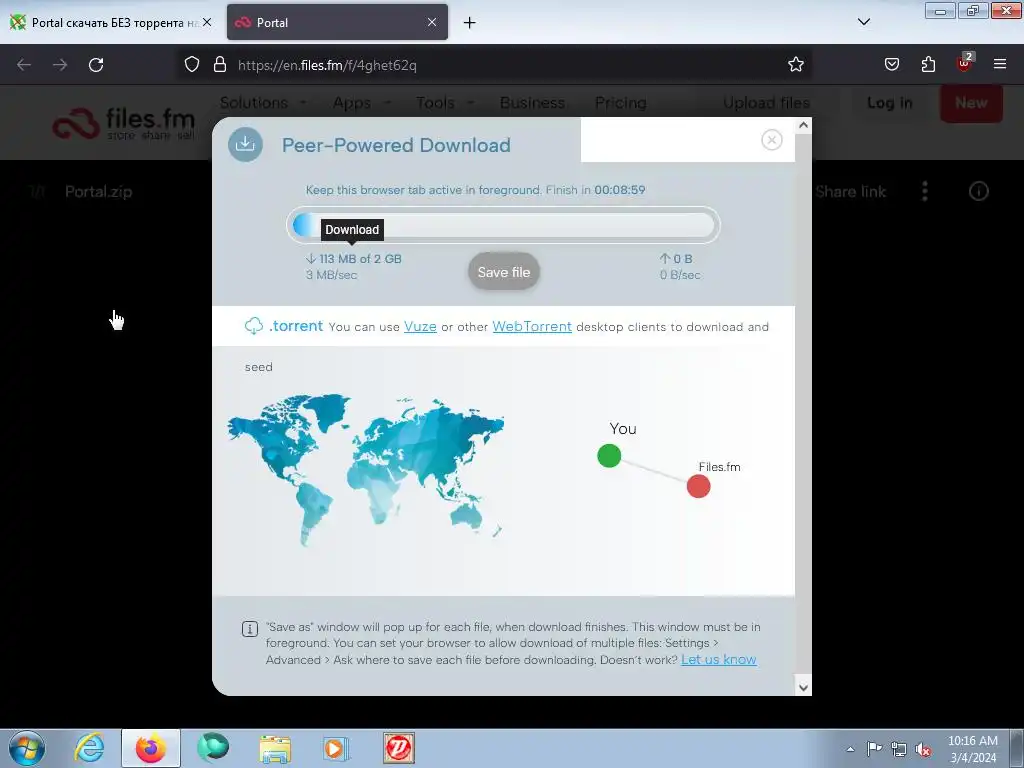Click the muted volume tray icon

coord(923,749)
